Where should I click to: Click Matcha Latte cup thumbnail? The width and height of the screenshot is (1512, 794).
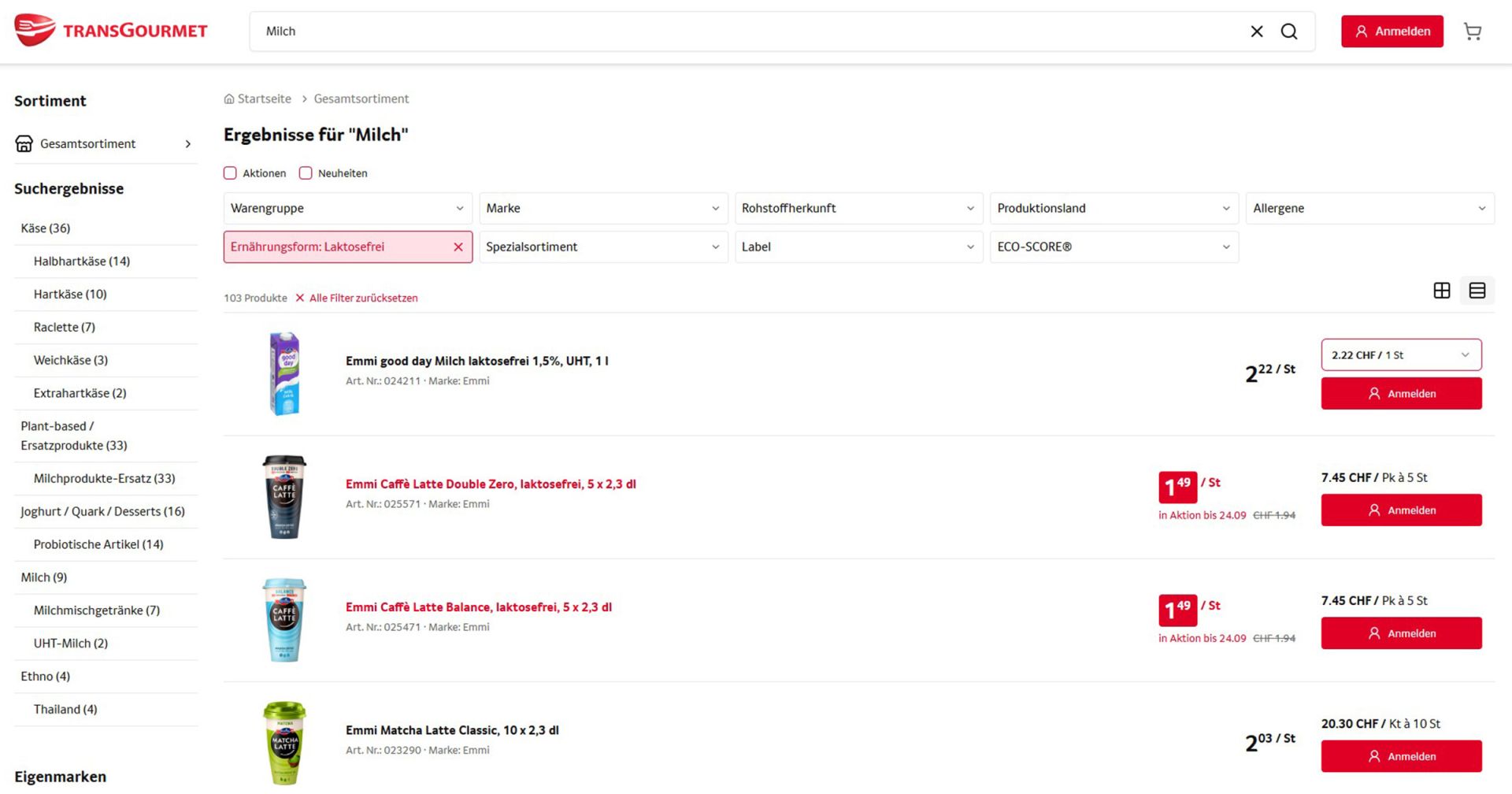tap(284, 744)
